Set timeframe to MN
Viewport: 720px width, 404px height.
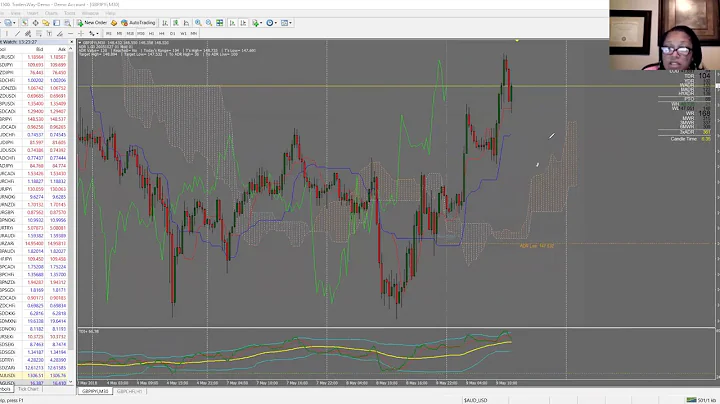click(x=194, y=34)
